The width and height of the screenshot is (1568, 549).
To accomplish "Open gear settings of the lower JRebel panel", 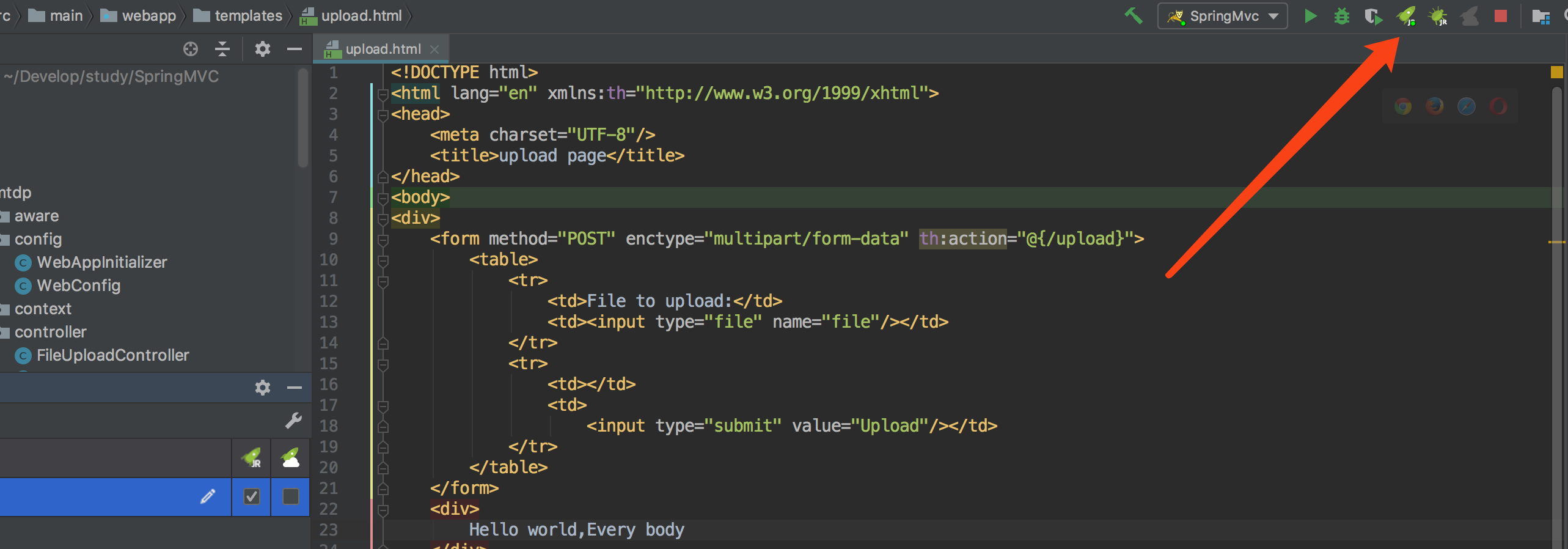I will pos(262,388).
